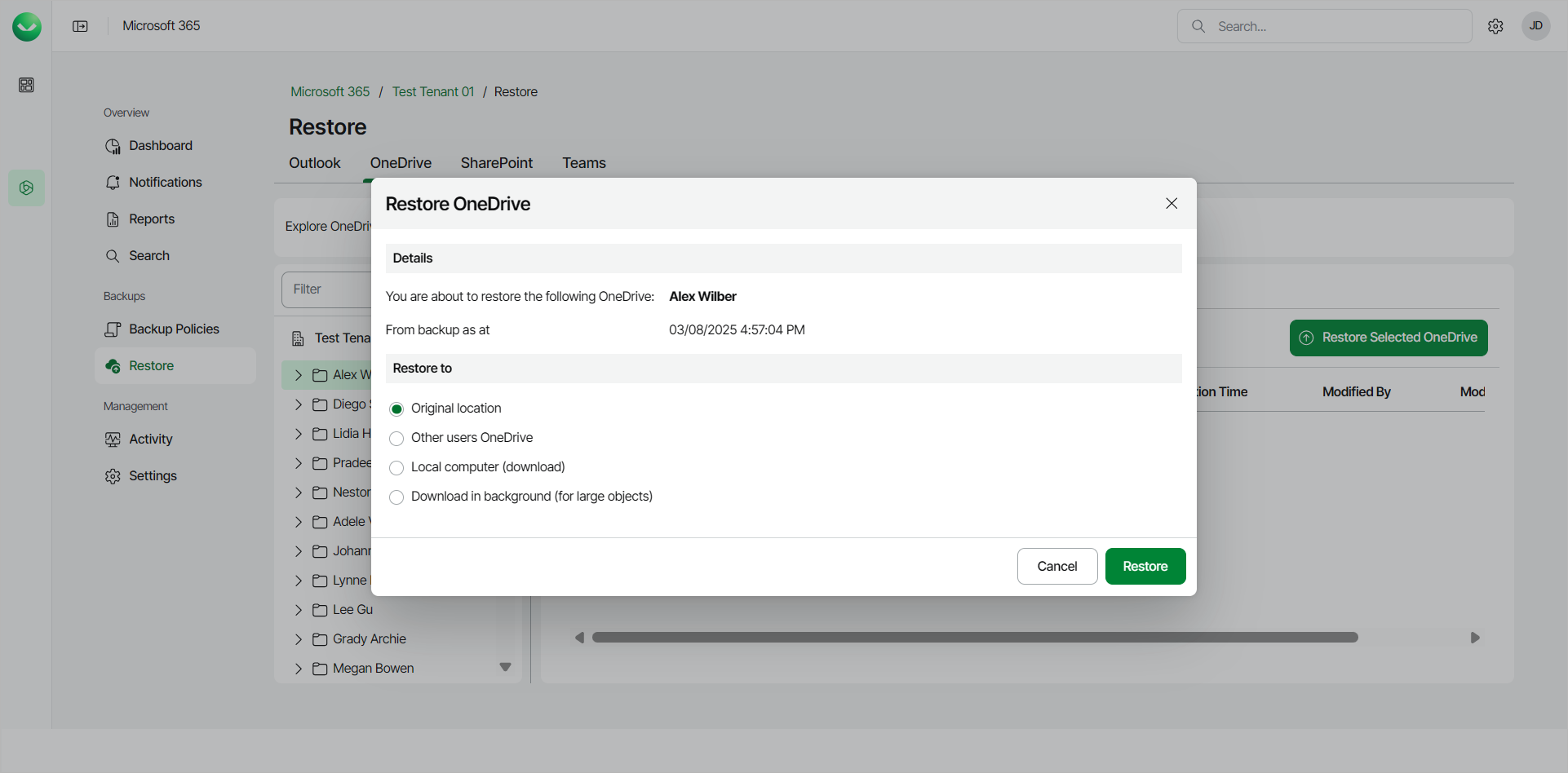The image size is (1568, 773).
Task: Open Backup Policies in sidebar
Action: coord(175,329)
